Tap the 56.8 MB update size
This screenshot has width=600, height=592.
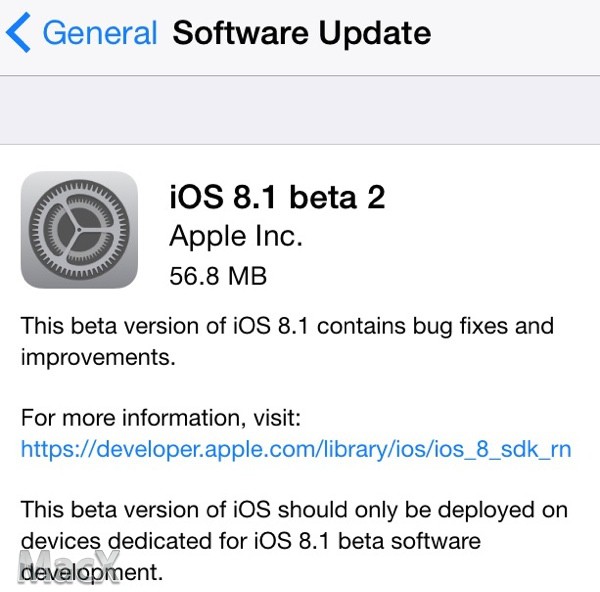point(218,276)
